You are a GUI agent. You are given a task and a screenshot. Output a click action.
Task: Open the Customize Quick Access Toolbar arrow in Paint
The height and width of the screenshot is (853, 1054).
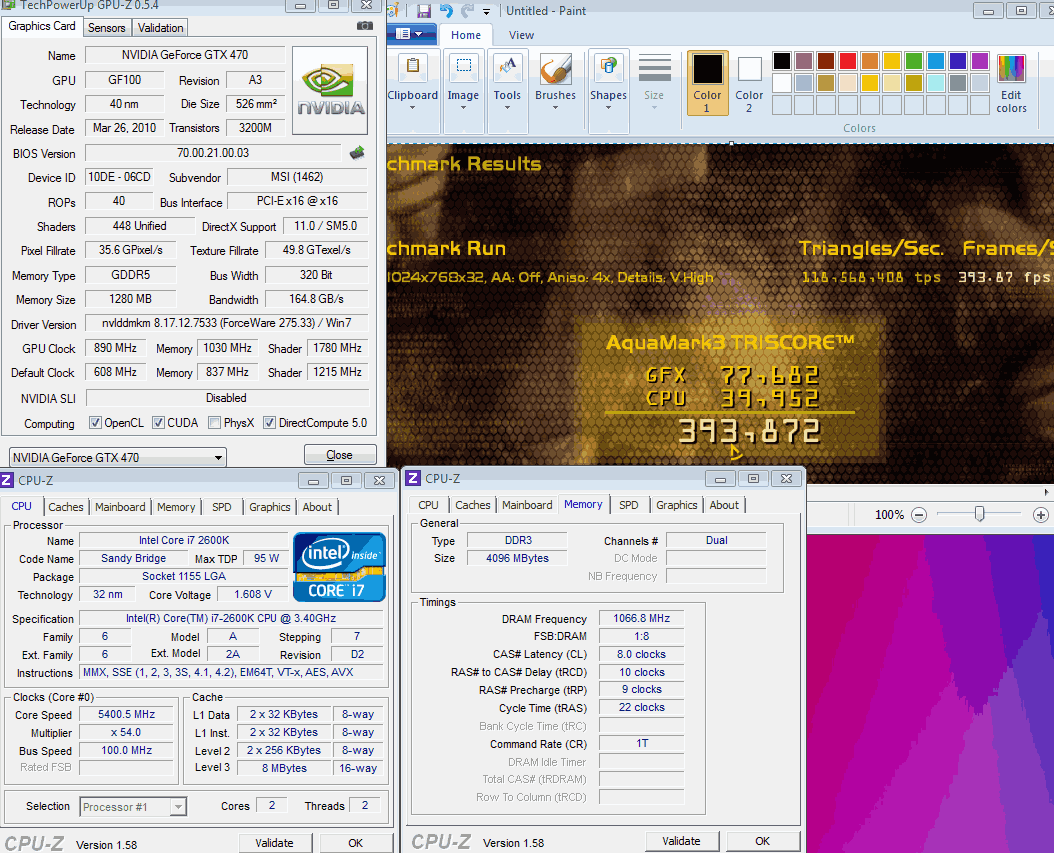click(x=486, y=11)
